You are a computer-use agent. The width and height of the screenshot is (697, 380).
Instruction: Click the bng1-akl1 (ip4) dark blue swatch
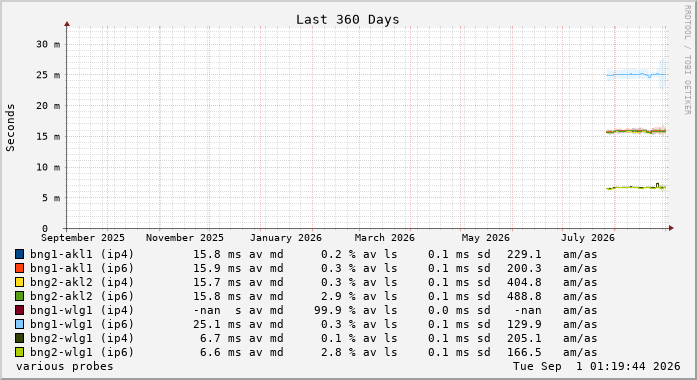tap(19, 254)
